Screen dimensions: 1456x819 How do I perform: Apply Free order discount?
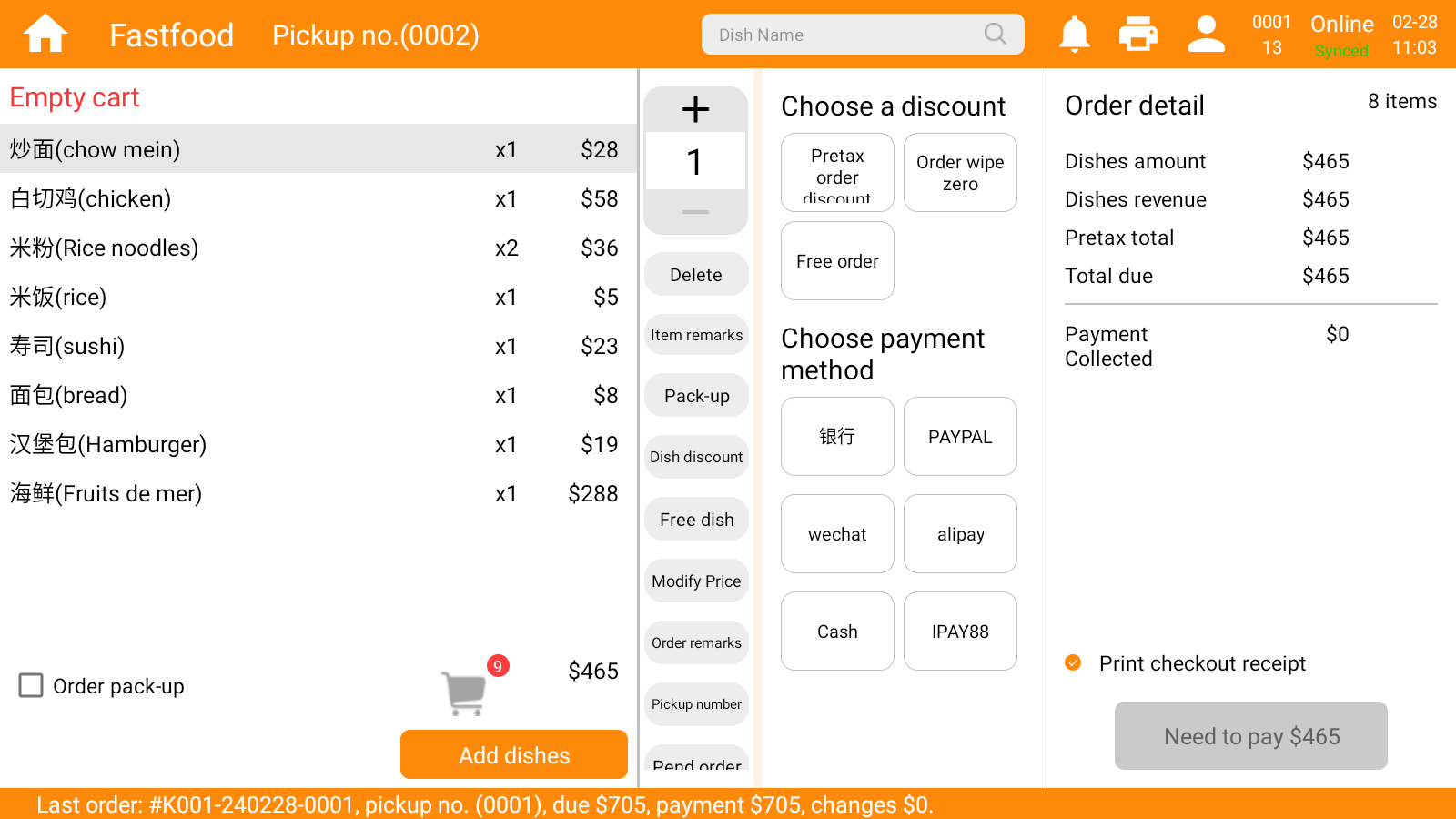point(837,260)
